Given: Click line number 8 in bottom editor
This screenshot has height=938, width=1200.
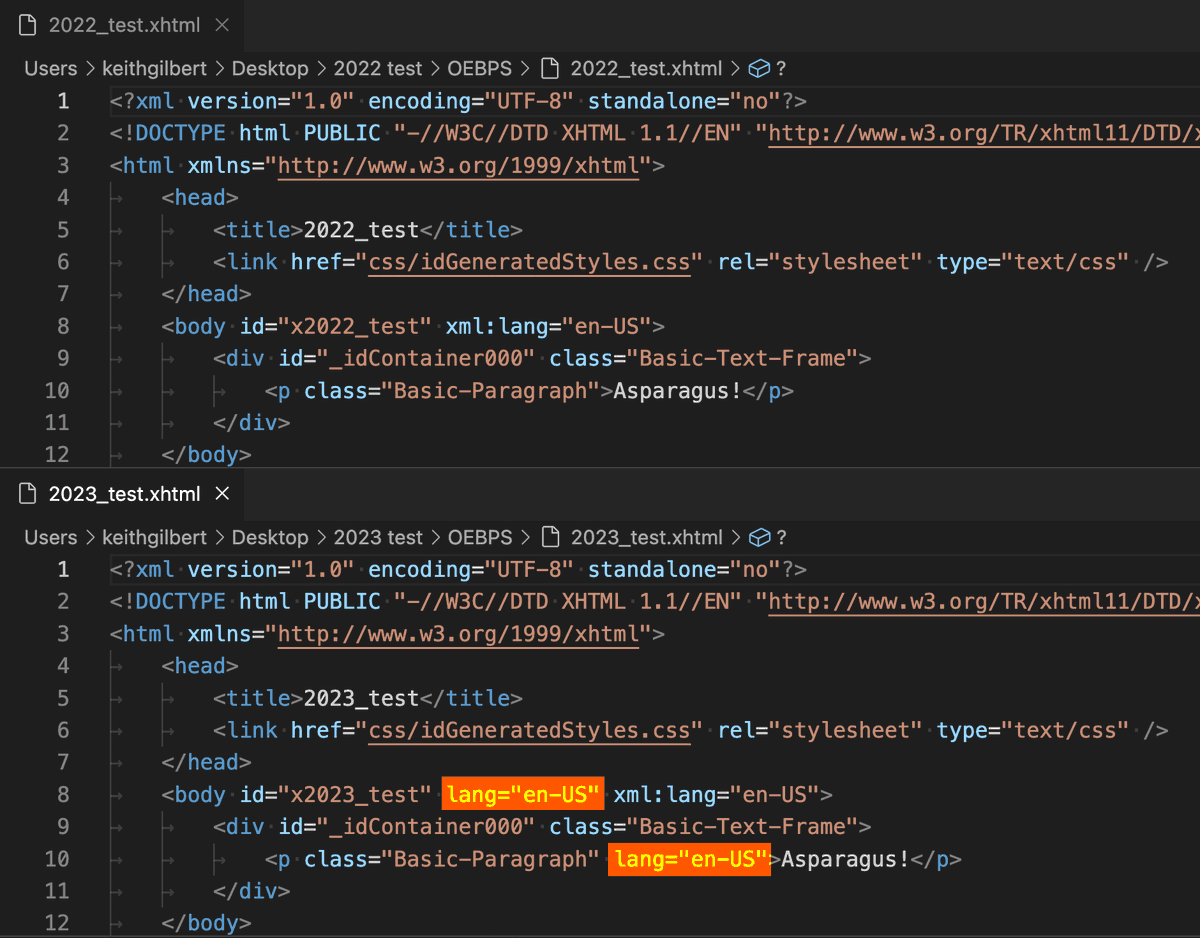Looking at the screenshot, I should [63, 795].
